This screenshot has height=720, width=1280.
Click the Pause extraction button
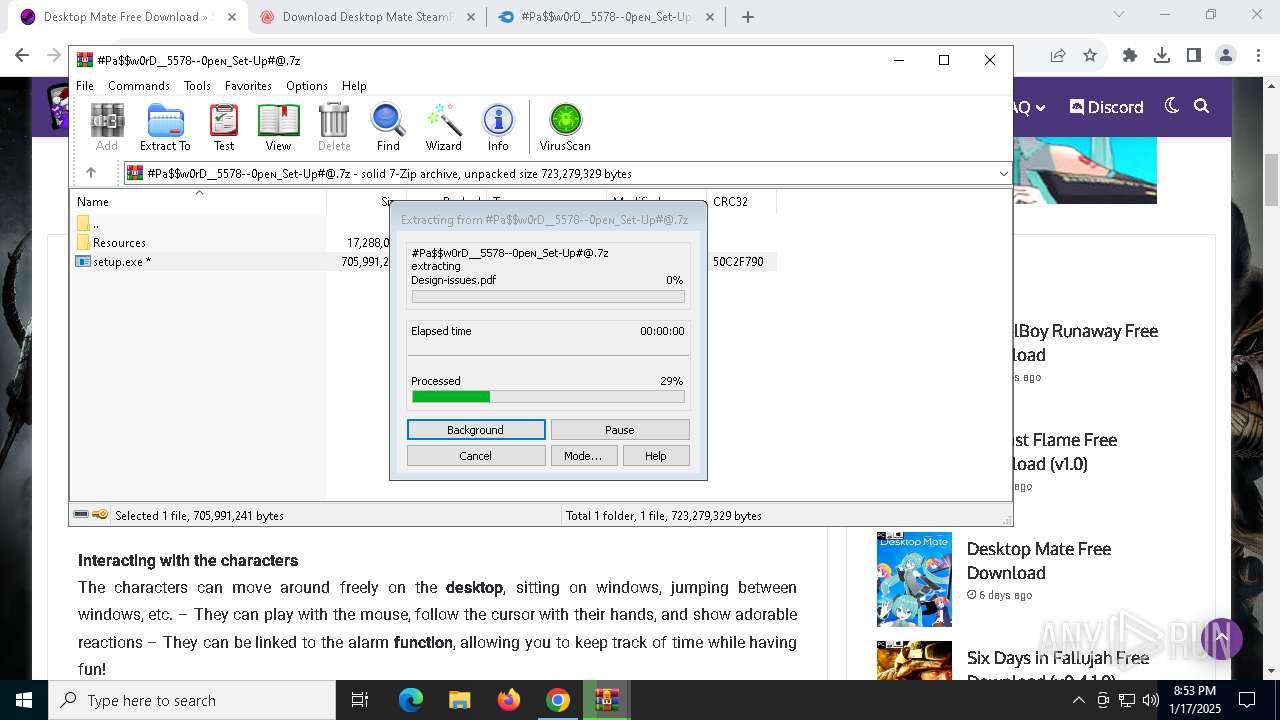point(620,430)
